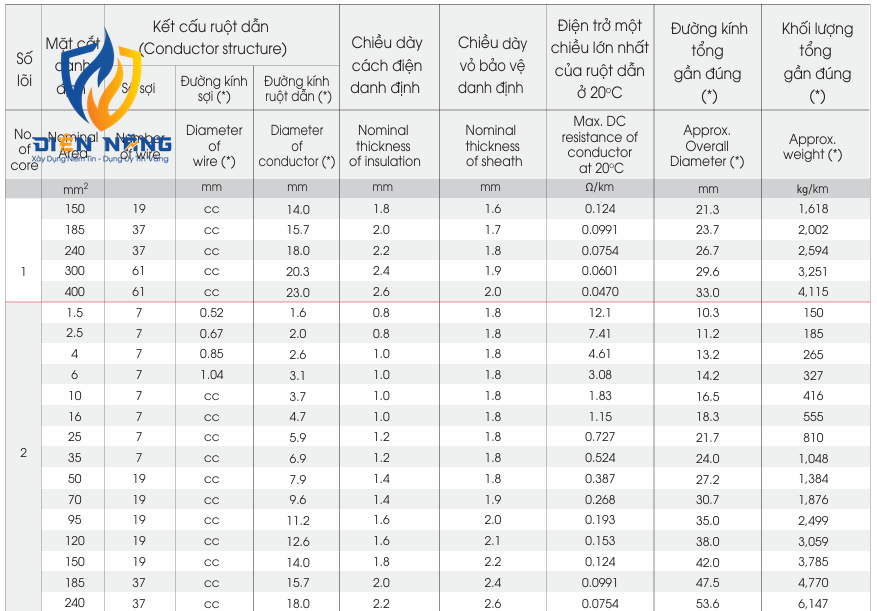877x611 pixels.
Task: Select the core number 2 cell
Action: pyautogui.click(x=23, y=453)
